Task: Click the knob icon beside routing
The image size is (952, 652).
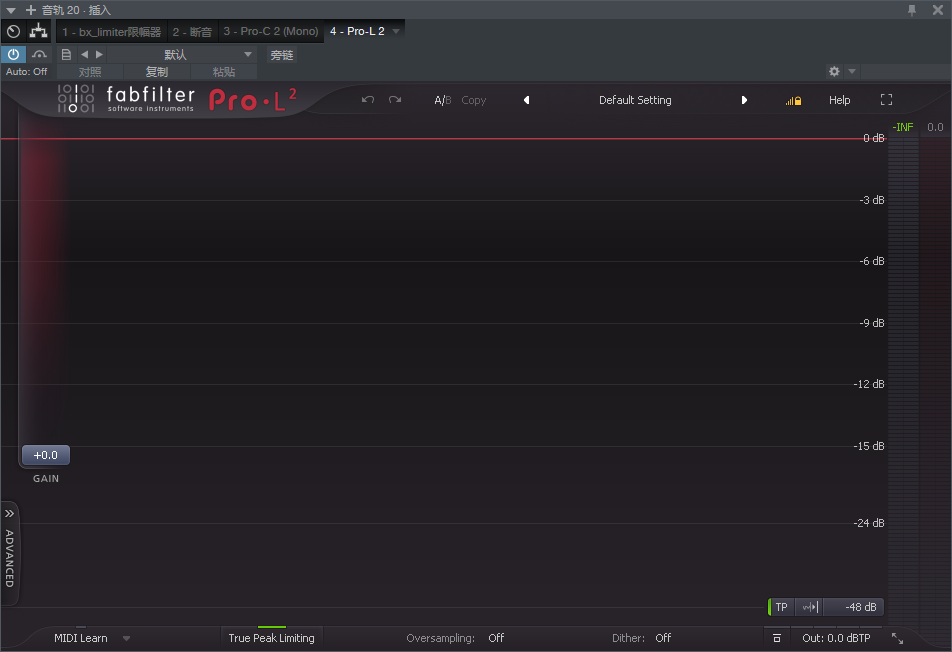Action: [13, 31]
